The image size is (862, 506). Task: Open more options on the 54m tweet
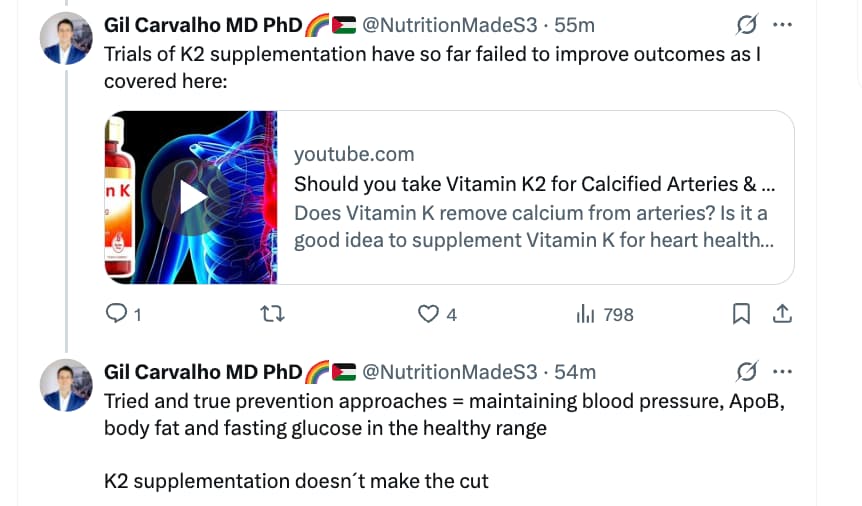pyautogui.click(x=783, y=372)
